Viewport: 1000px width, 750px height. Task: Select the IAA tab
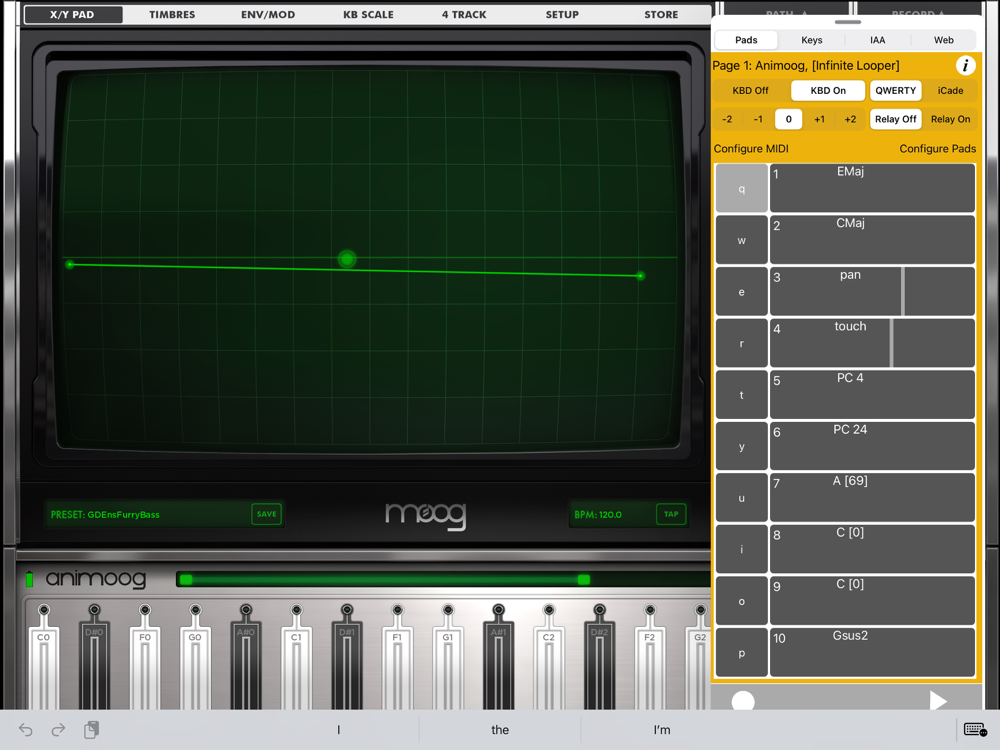[x=878, y=40]
